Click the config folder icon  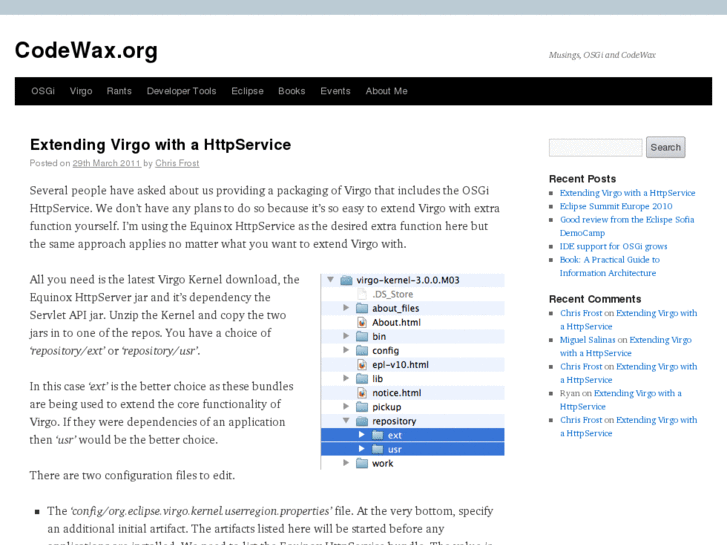[362, 351]
